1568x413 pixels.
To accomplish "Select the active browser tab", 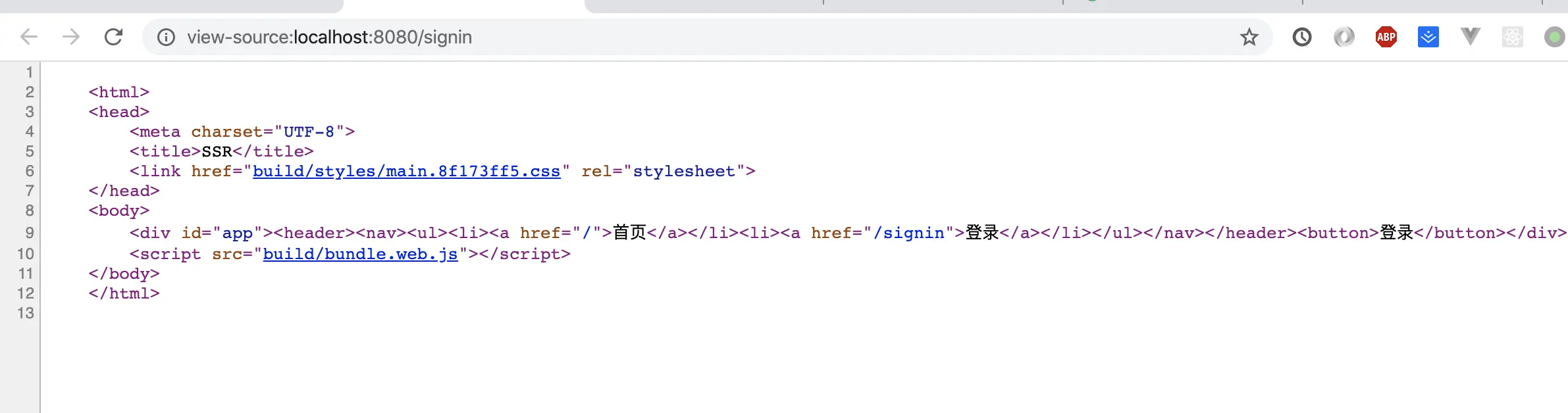I will click(x=464, y=6).
